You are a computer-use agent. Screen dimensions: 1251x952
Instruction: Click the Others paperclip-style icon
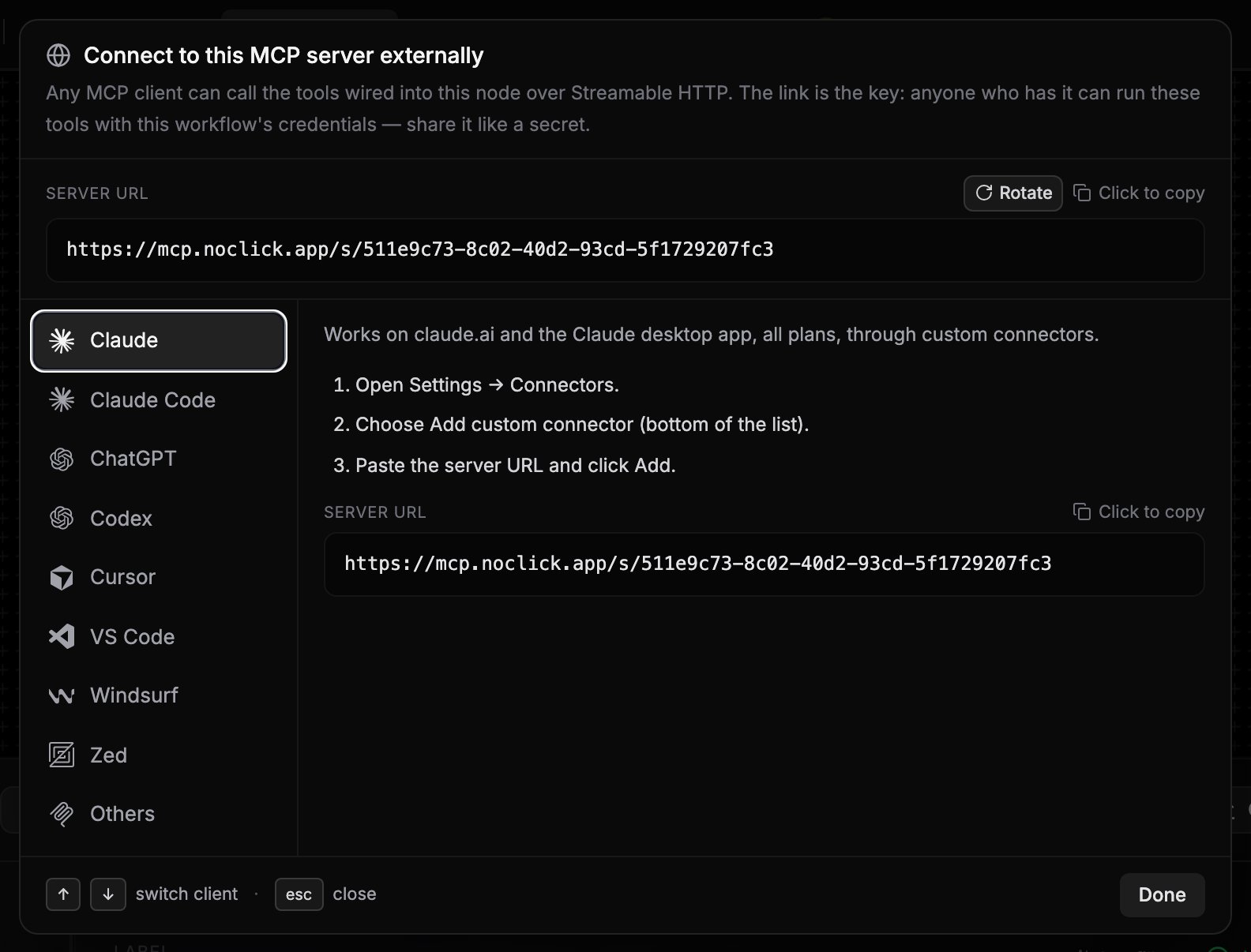click(62, 814)
